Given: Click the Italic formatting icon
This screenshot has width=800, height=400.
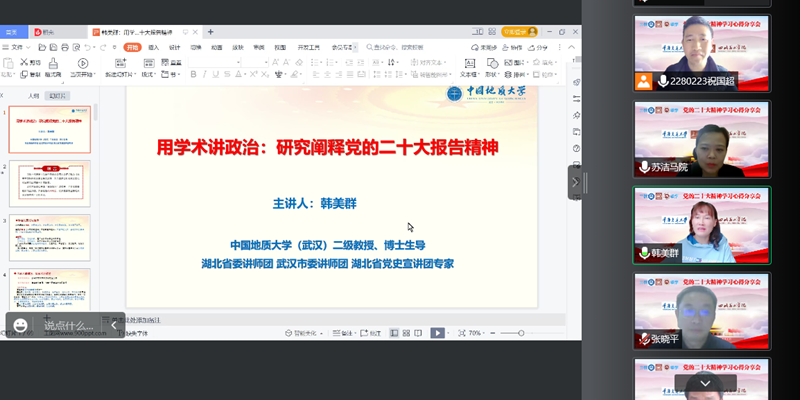Looking at the screenshot, I should [205, 74].
